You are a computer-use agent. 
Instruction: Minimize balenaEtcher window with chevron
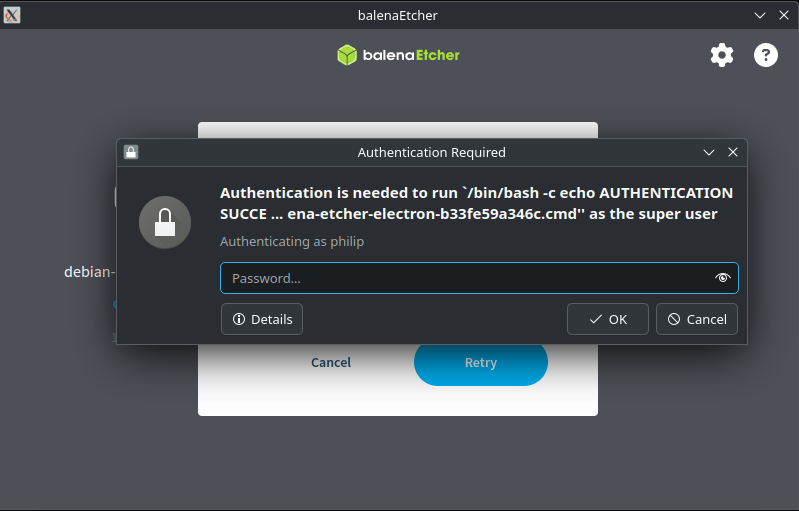click(x=760, y=15)
